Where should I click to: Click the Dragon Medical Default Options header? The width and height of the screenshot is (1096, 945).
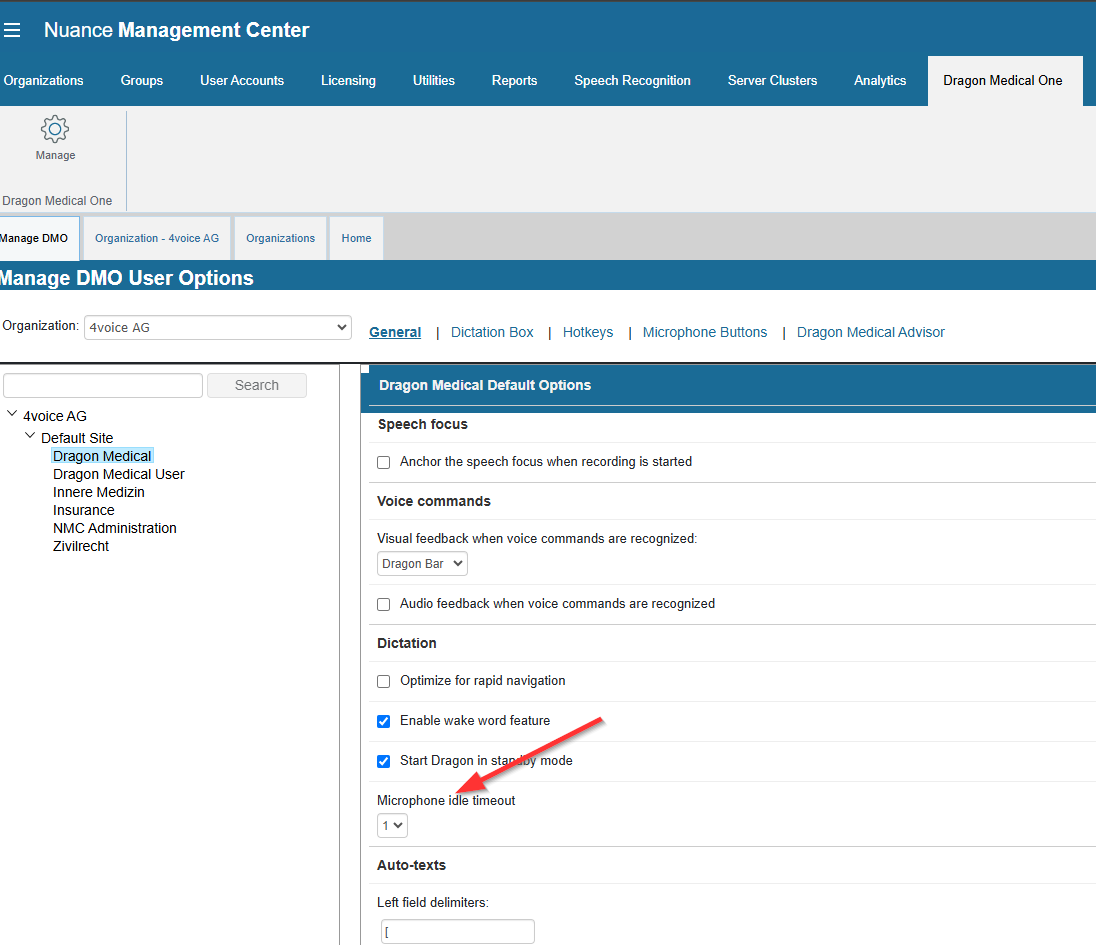(485, 385)
